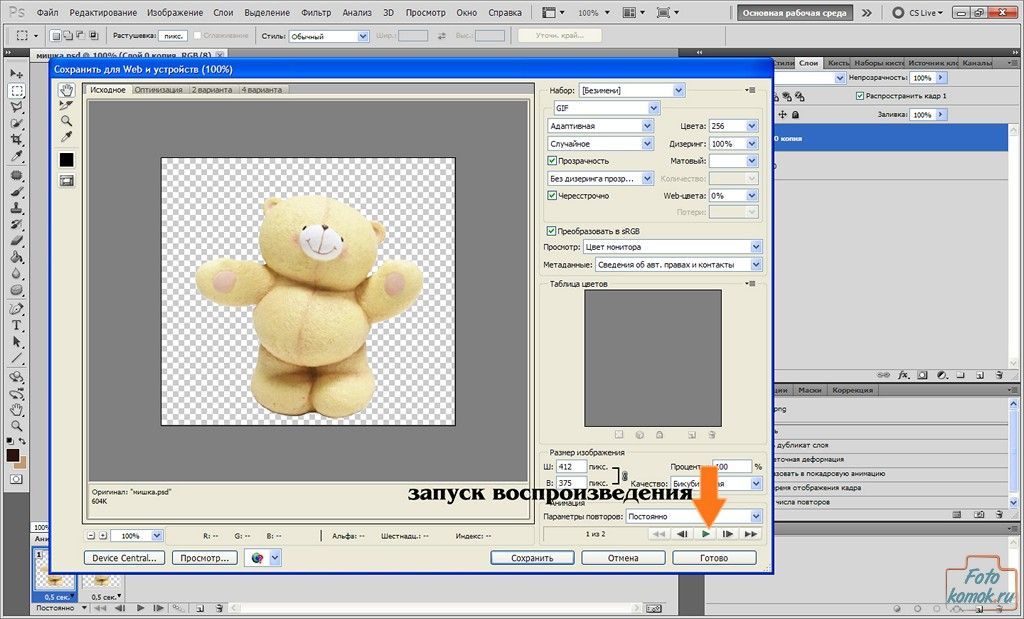
Task: Select the Crop tool in main toolbar
Action: (17, 140)
